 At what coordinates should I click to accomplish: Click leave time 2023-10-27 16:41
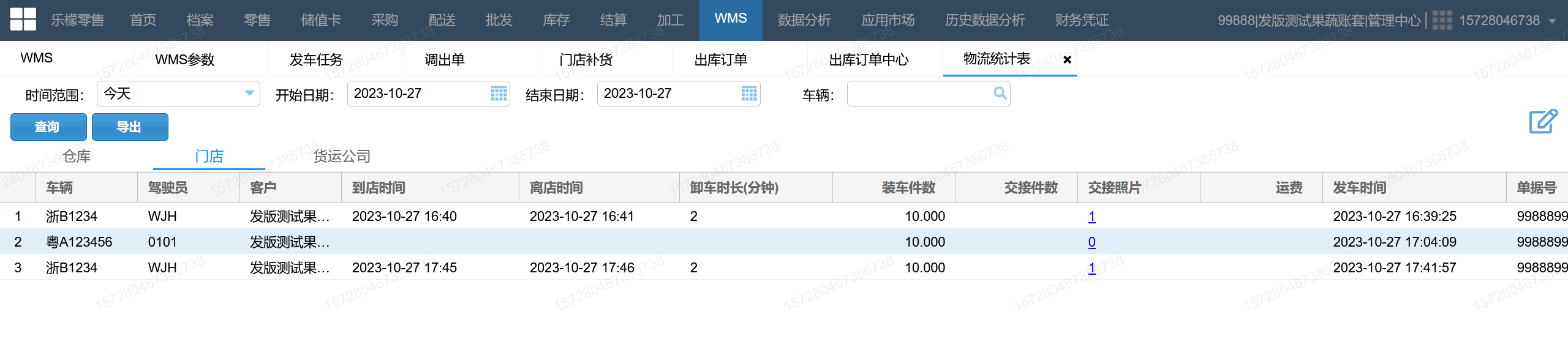[x=582, y=216]
